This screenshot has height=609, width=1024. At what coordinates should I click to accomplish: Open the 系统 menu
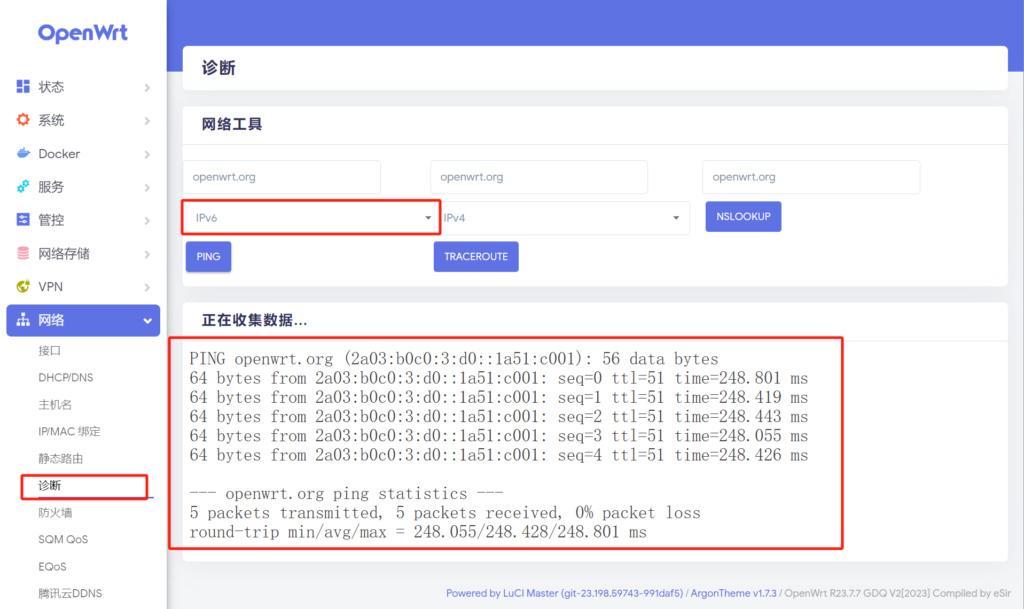click(x=83, y=120)
